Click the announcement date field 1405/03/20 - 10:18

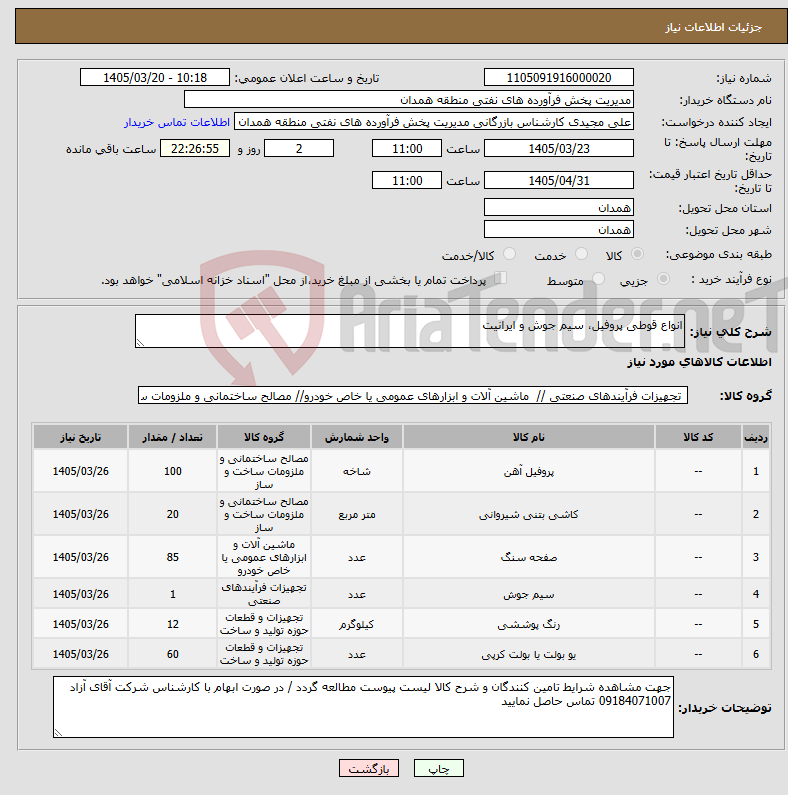[155, 78]
